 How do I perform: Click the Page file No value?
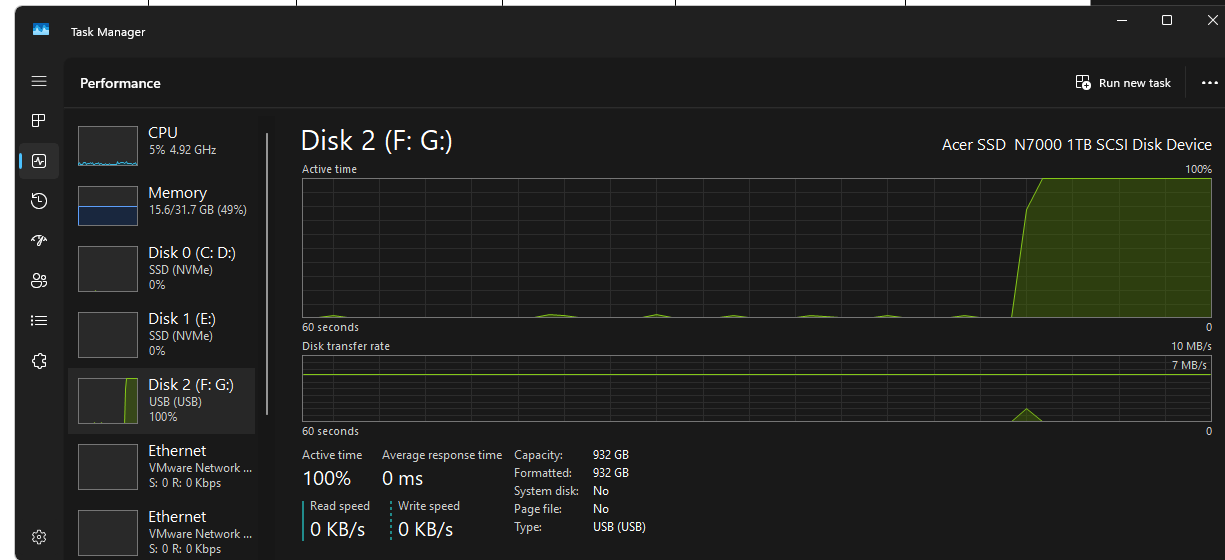click(x=601, y=509)
